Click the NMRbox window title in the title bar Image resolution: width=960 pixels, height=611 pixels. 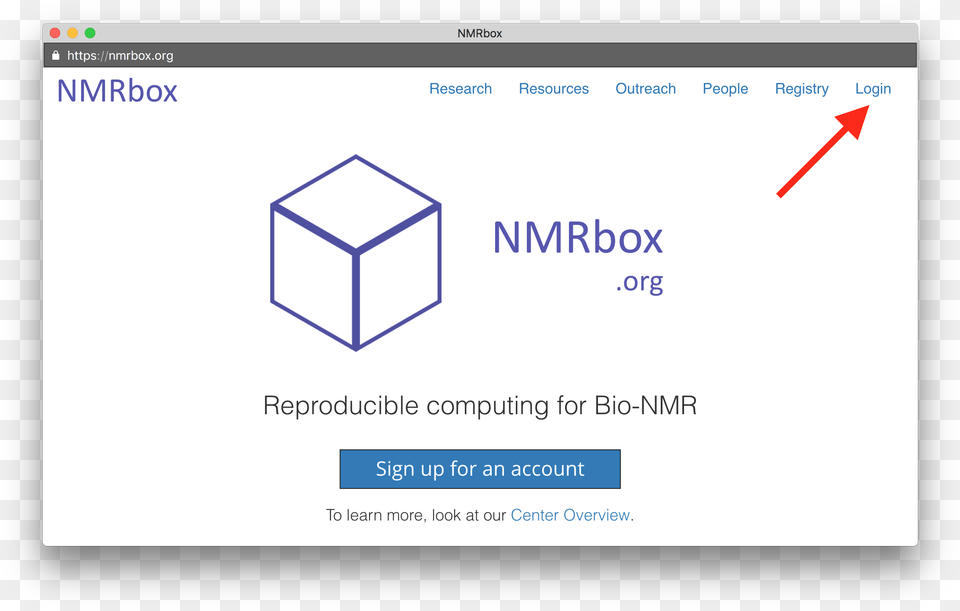(480, 33)
